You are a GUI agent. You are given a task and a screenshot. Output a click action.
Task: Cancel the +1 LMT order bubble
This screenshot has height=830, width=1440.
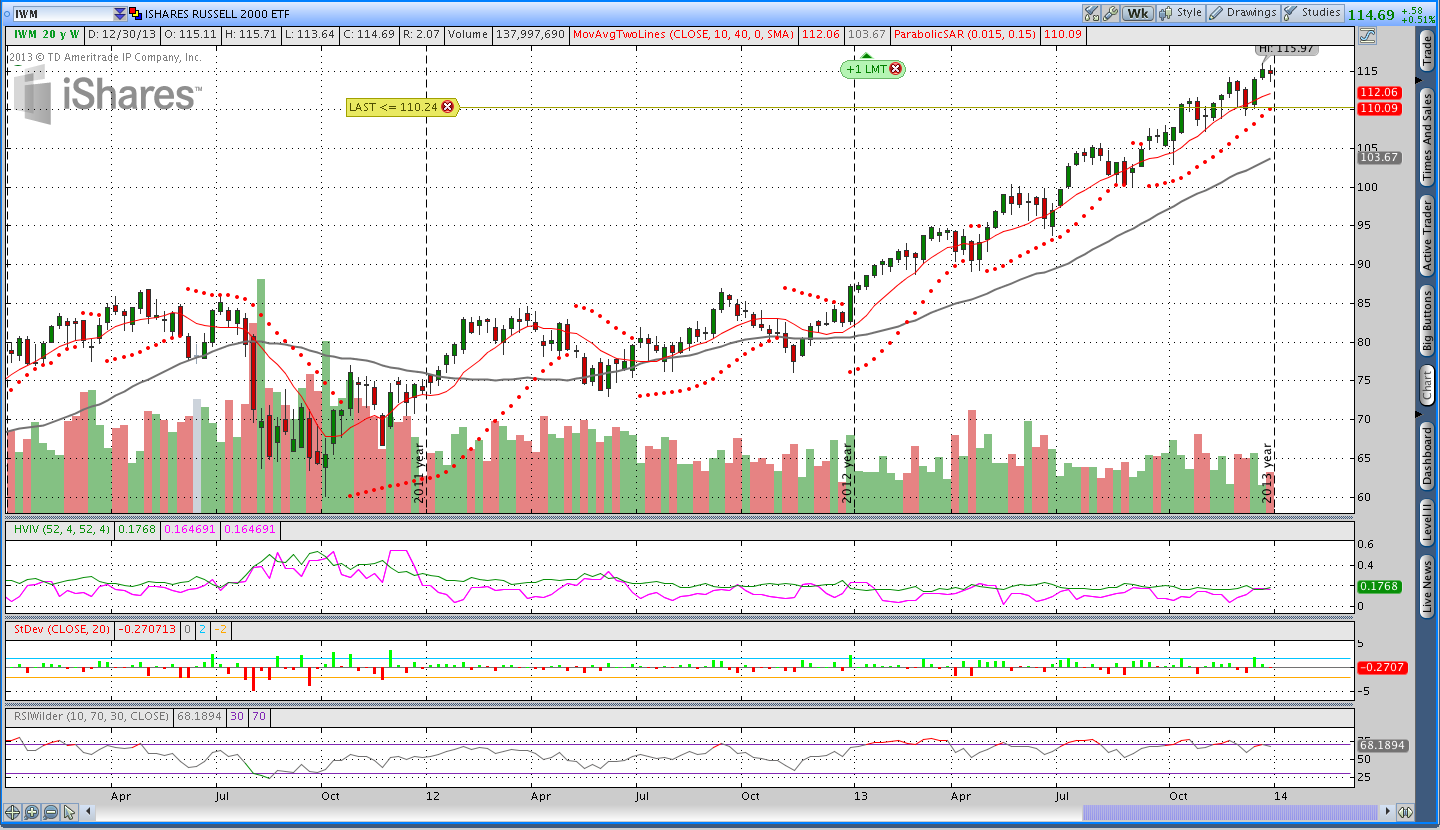pyautogui.click(x=895, y=69)
